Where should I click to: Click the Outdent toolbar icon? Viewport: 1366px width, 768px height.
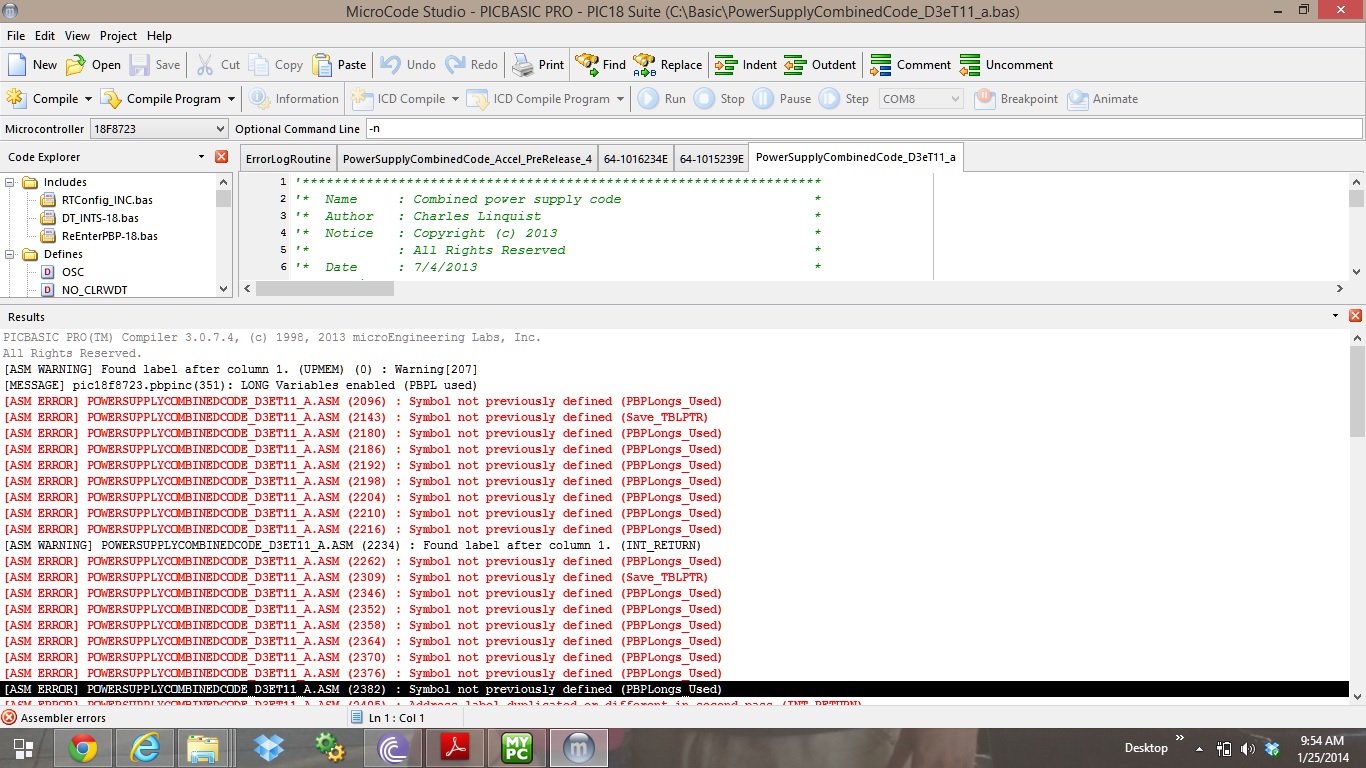[795, 65]
